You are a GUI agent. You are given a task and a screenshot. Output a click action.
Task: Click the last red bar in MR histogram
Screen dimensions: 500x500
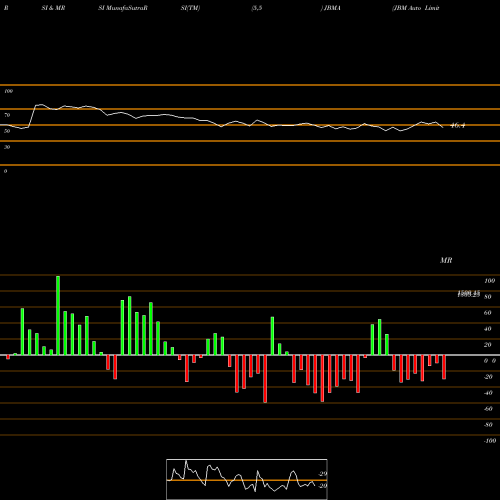point(444,367)
